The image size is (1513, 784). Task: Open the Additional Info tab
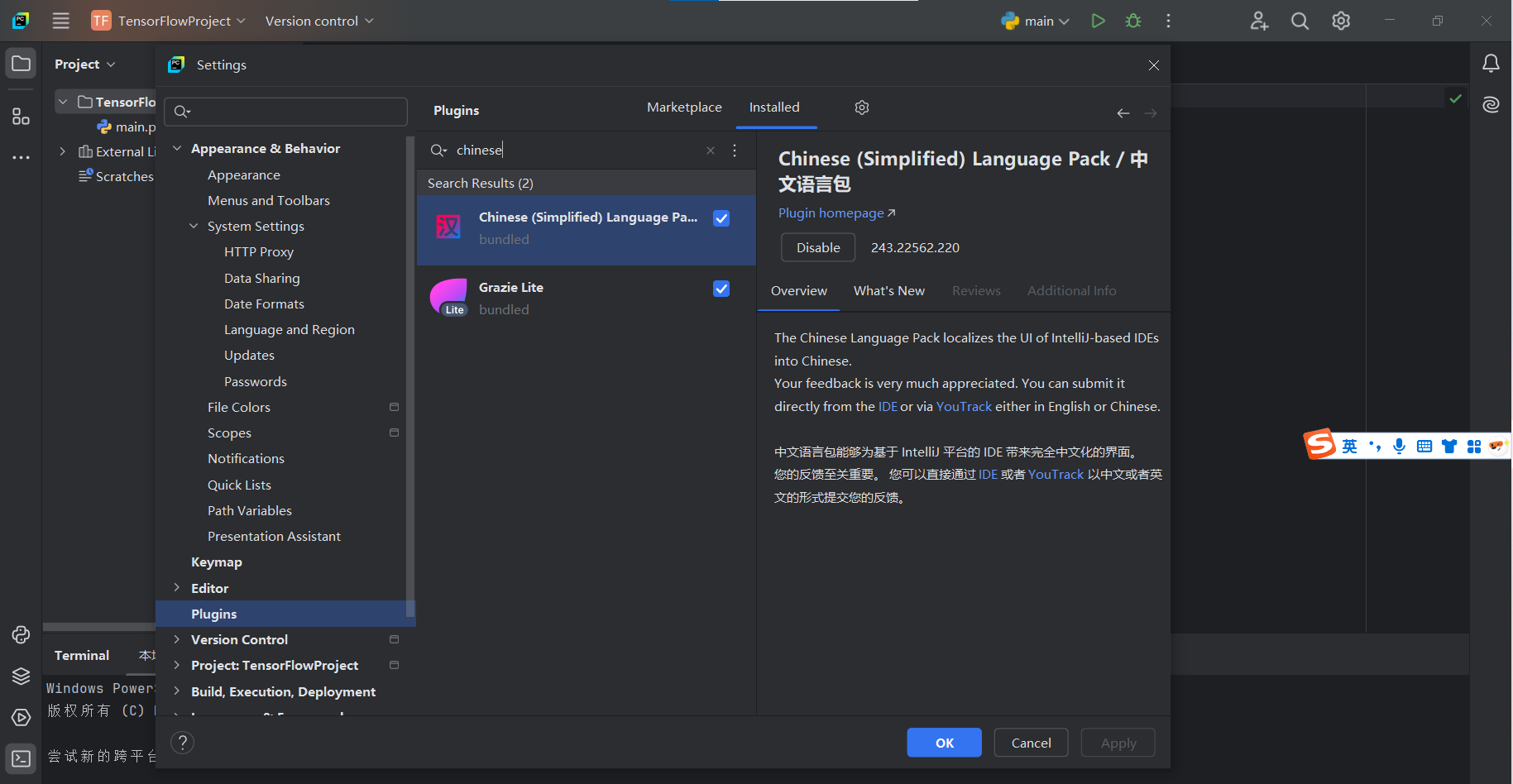1071,291
